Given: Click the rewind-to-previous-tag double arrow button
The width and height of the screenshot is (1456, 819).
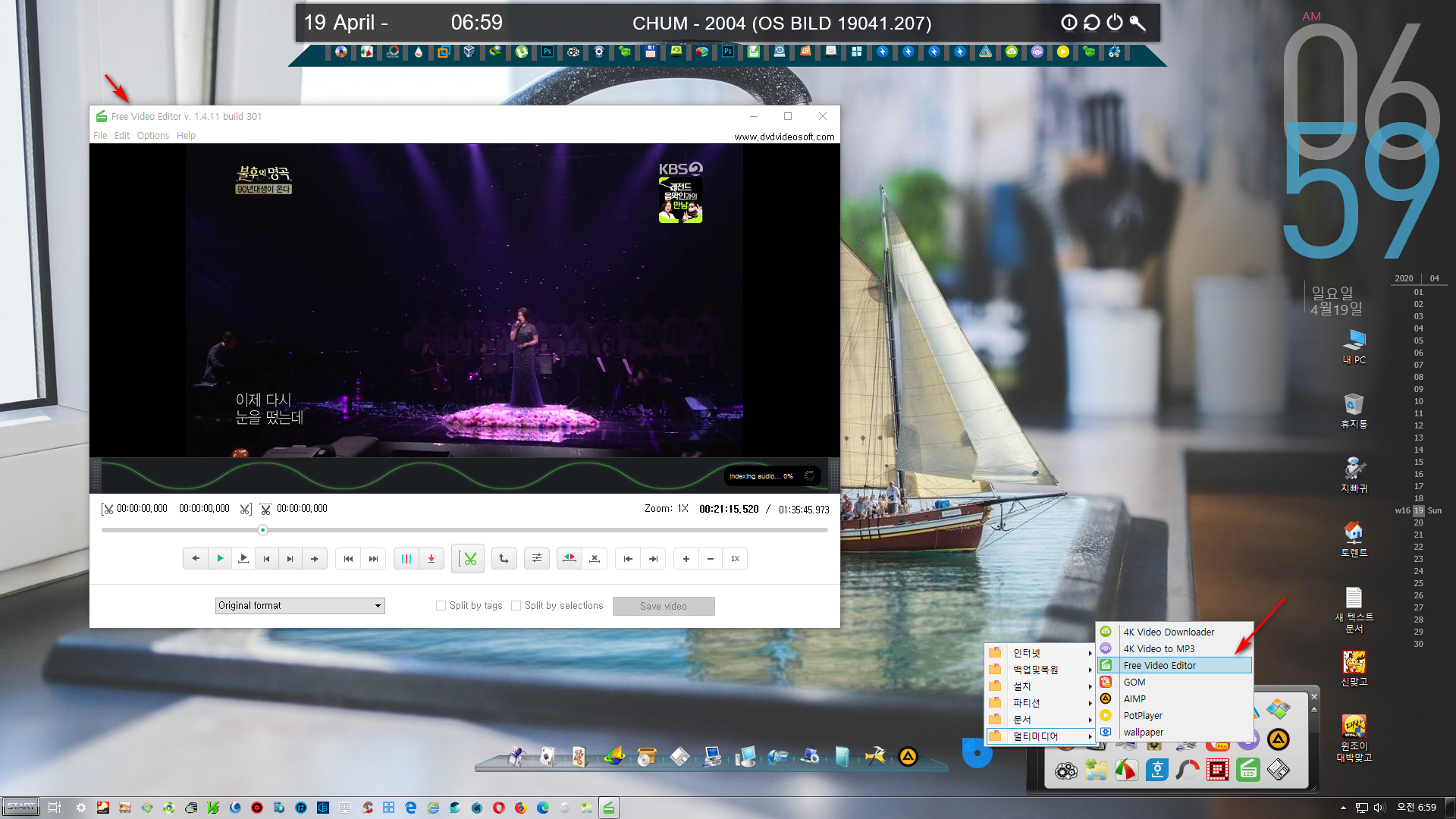Looking at the screenshot, I should tap(349, 559).
